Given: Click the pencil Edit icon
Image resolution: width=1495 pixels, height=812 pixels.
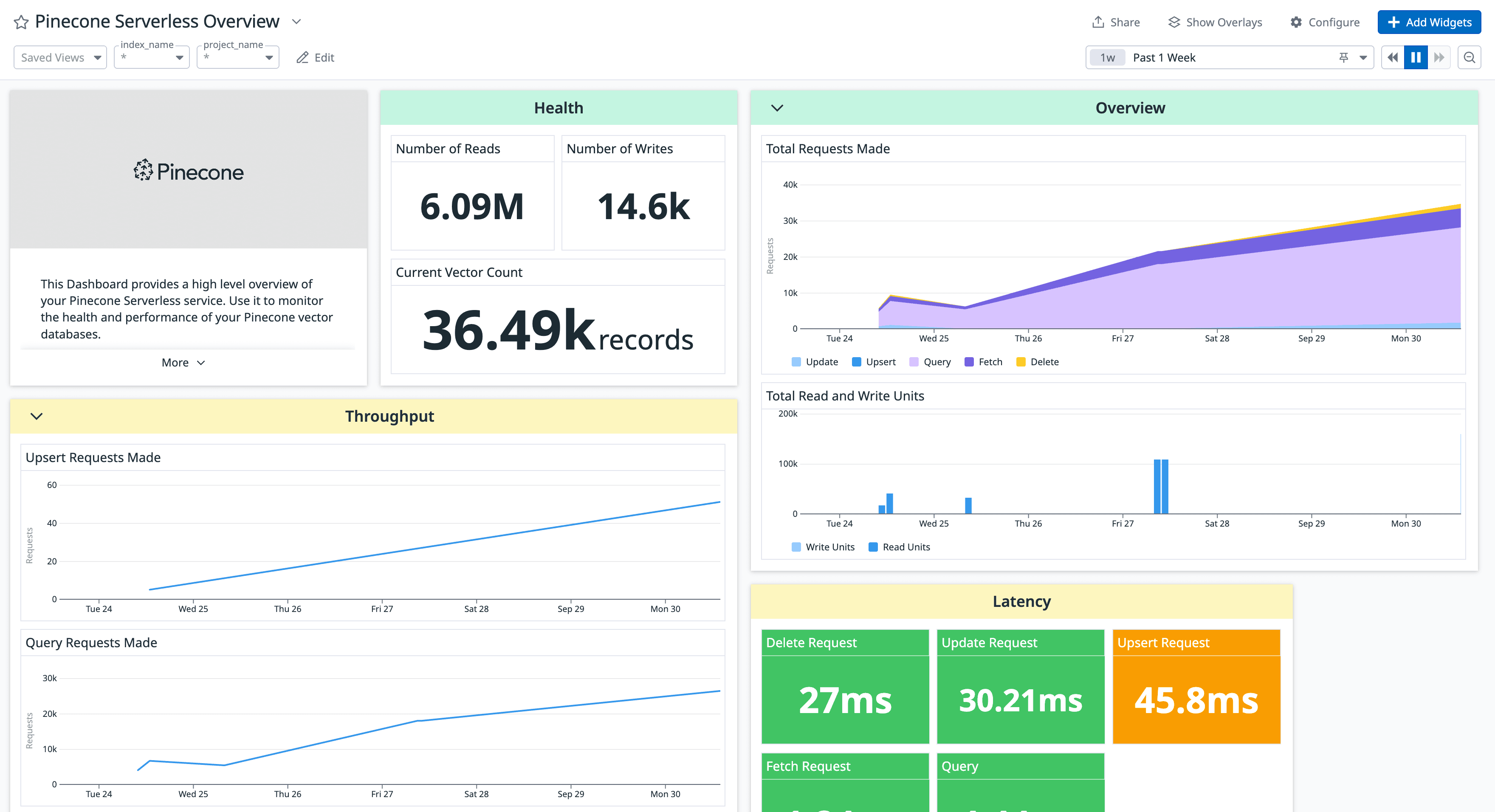Looking at the screenshot, I should 302,57.
